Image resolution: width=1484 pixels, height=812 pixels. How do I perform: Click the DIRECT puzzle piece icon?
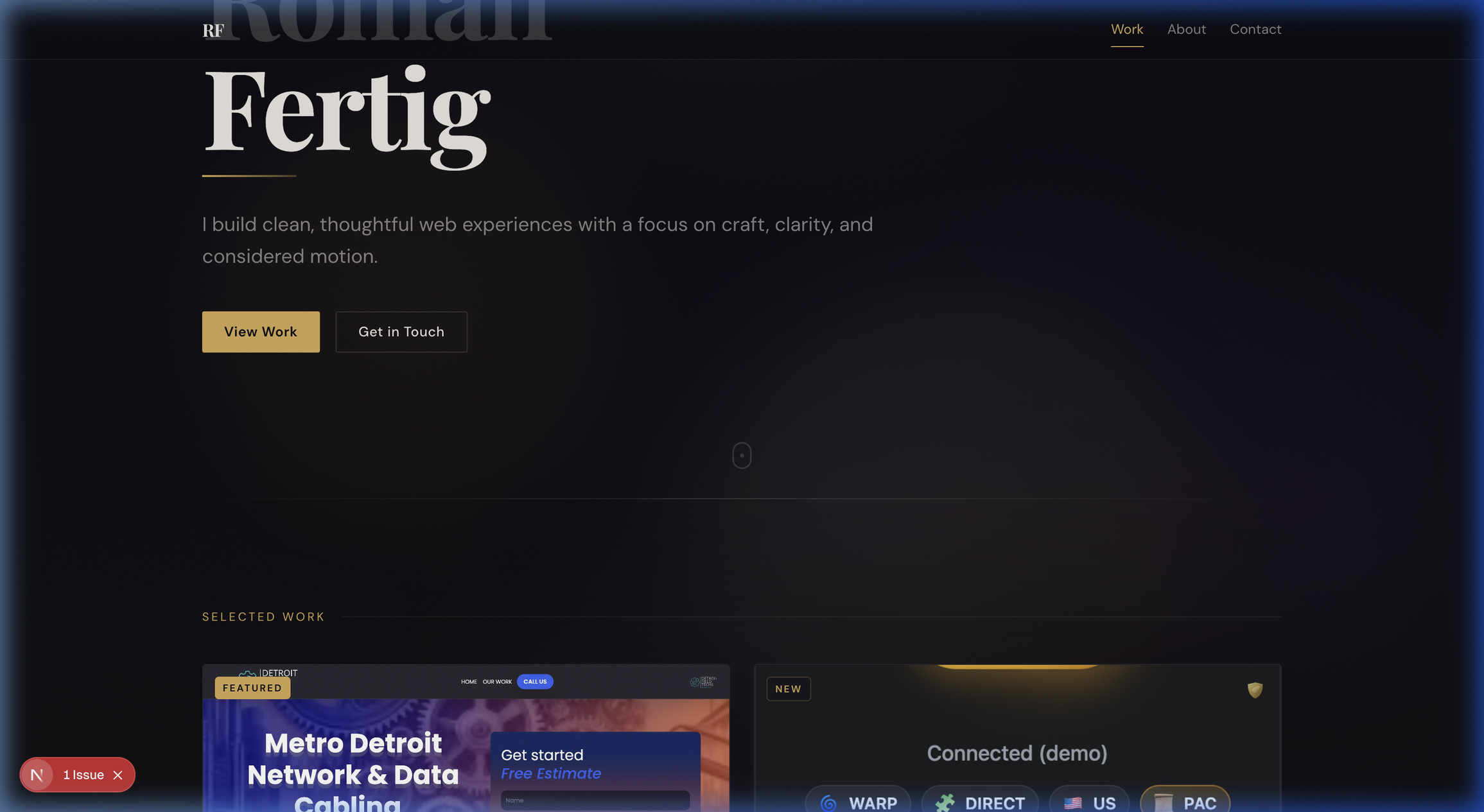945,803
